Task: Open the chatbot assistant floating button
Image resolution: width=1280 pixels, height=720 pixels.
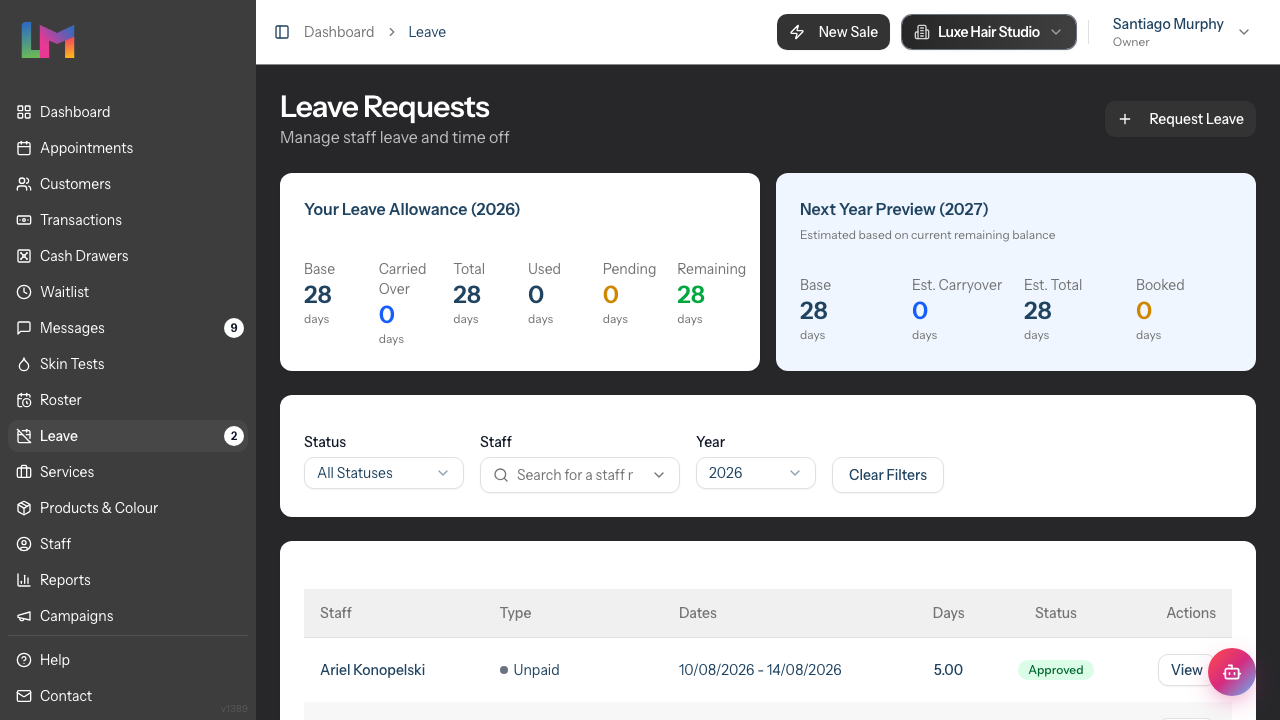Action: pos(1232,672)
